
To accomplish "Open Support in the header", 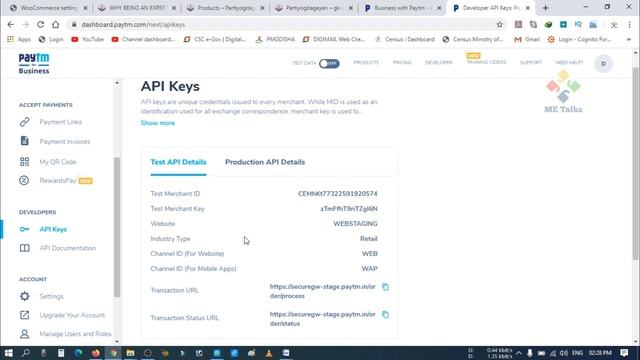I will coord(531,62).
